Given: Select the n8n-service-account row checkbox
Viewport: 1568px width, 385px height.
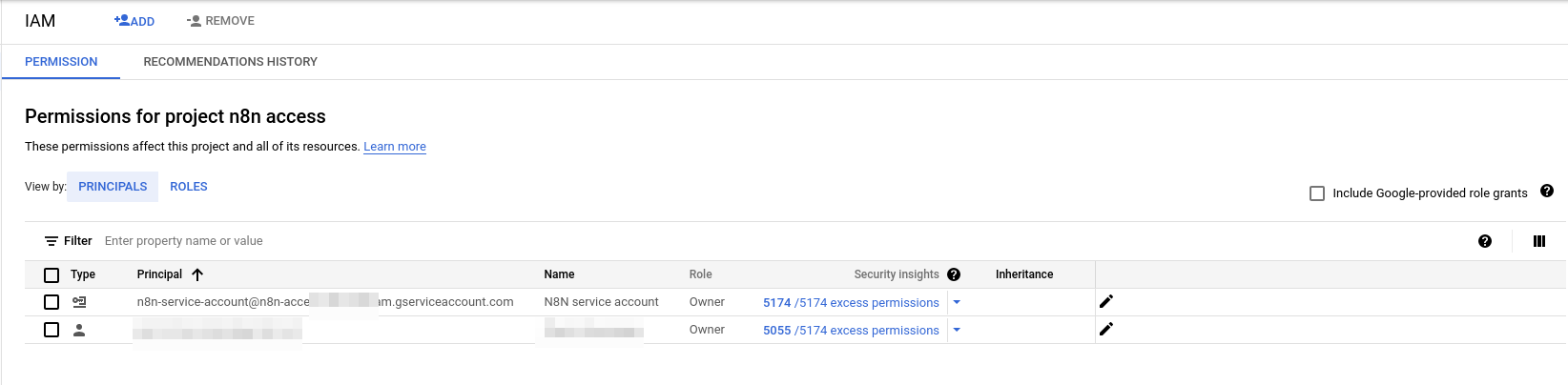Looking at the screenshot, I should [x=52, y=302].
